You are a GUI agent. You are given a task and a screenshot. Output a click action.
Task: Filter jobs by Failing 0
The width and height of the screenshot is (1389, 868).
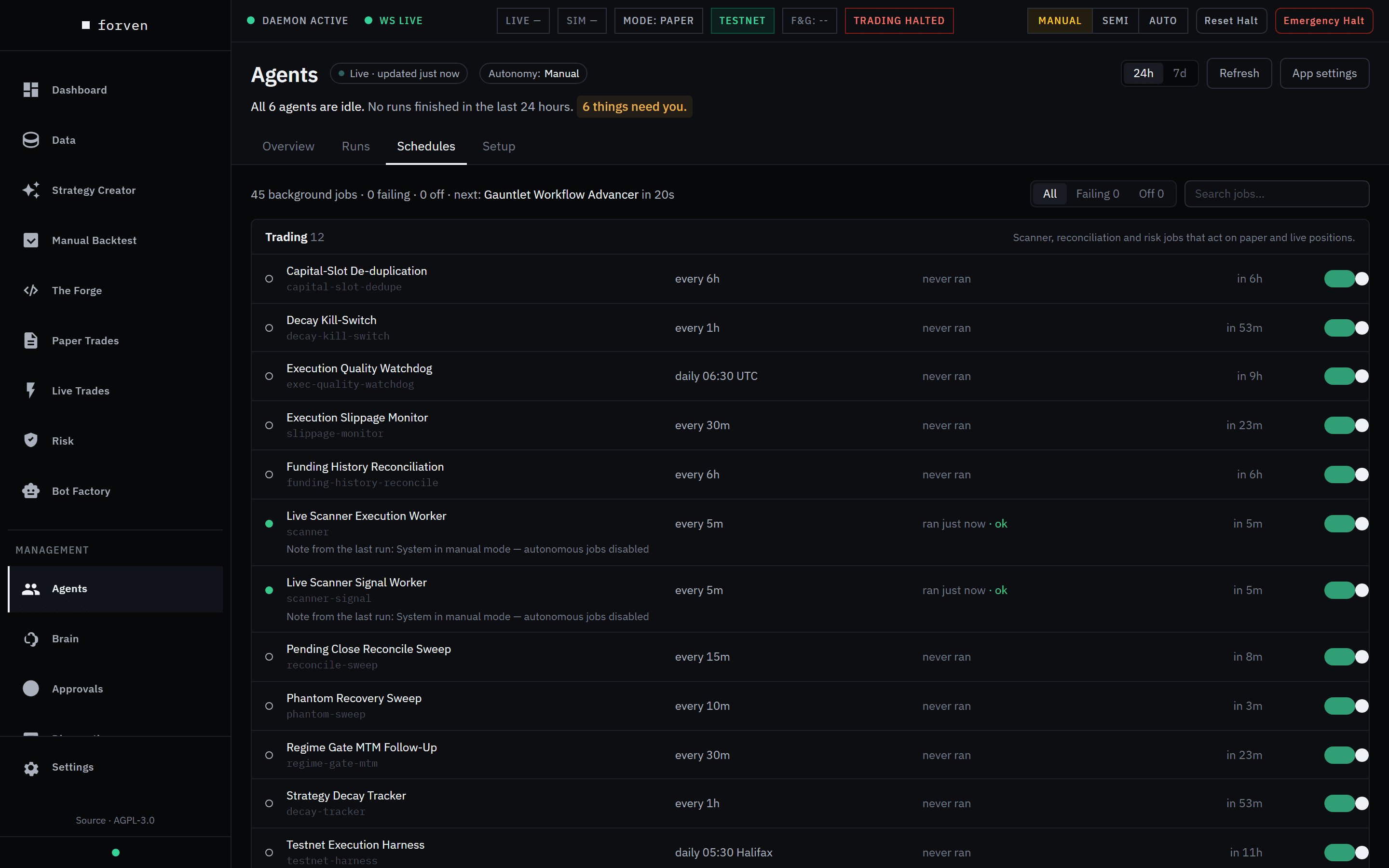tap(1097, 194)
